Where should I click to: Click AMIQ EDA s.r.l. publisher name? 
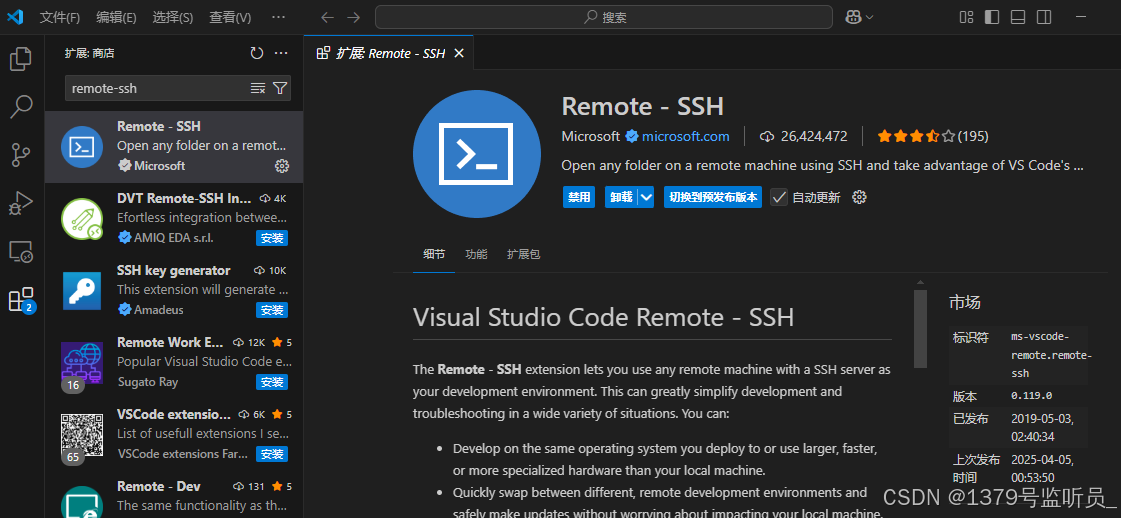point(173,238)
